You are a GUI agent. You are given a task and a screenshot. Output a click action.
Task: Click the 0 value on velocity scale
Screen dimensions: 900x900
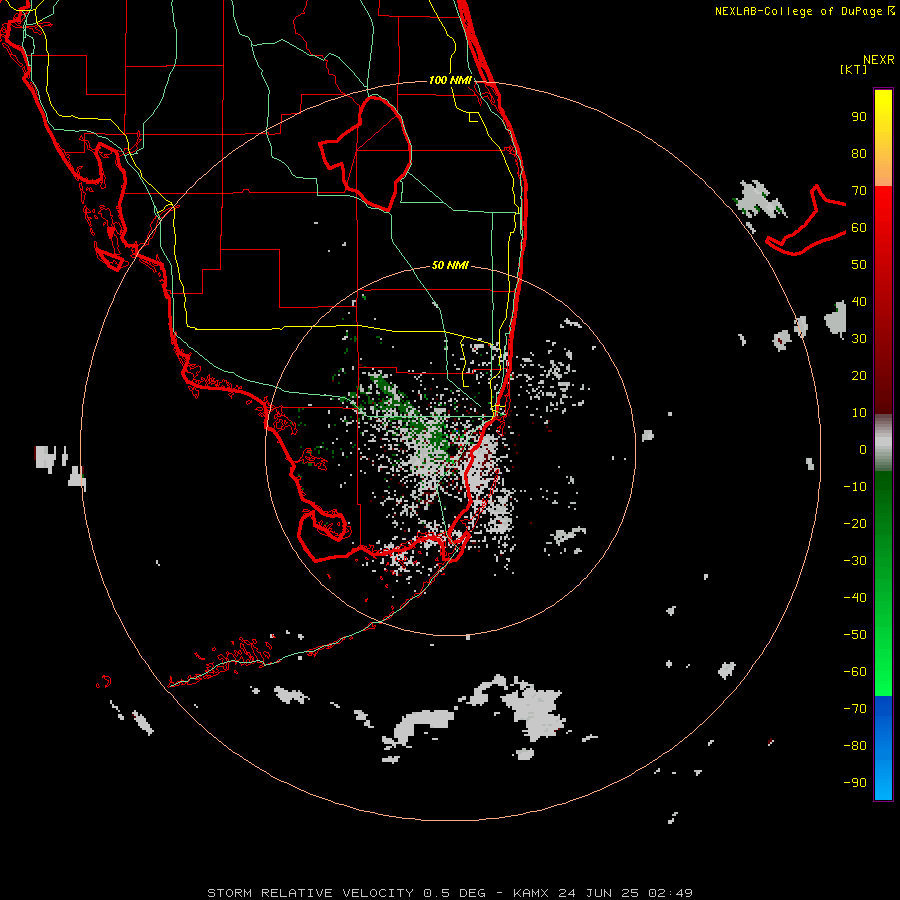coord(863,450)
